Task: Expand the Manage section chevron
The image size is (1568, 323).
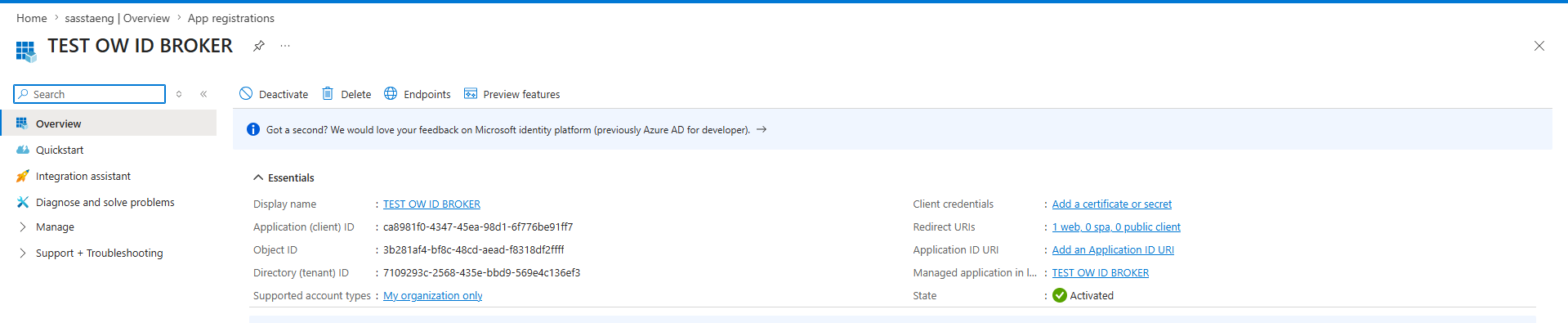Action: [x=22, y=227]
